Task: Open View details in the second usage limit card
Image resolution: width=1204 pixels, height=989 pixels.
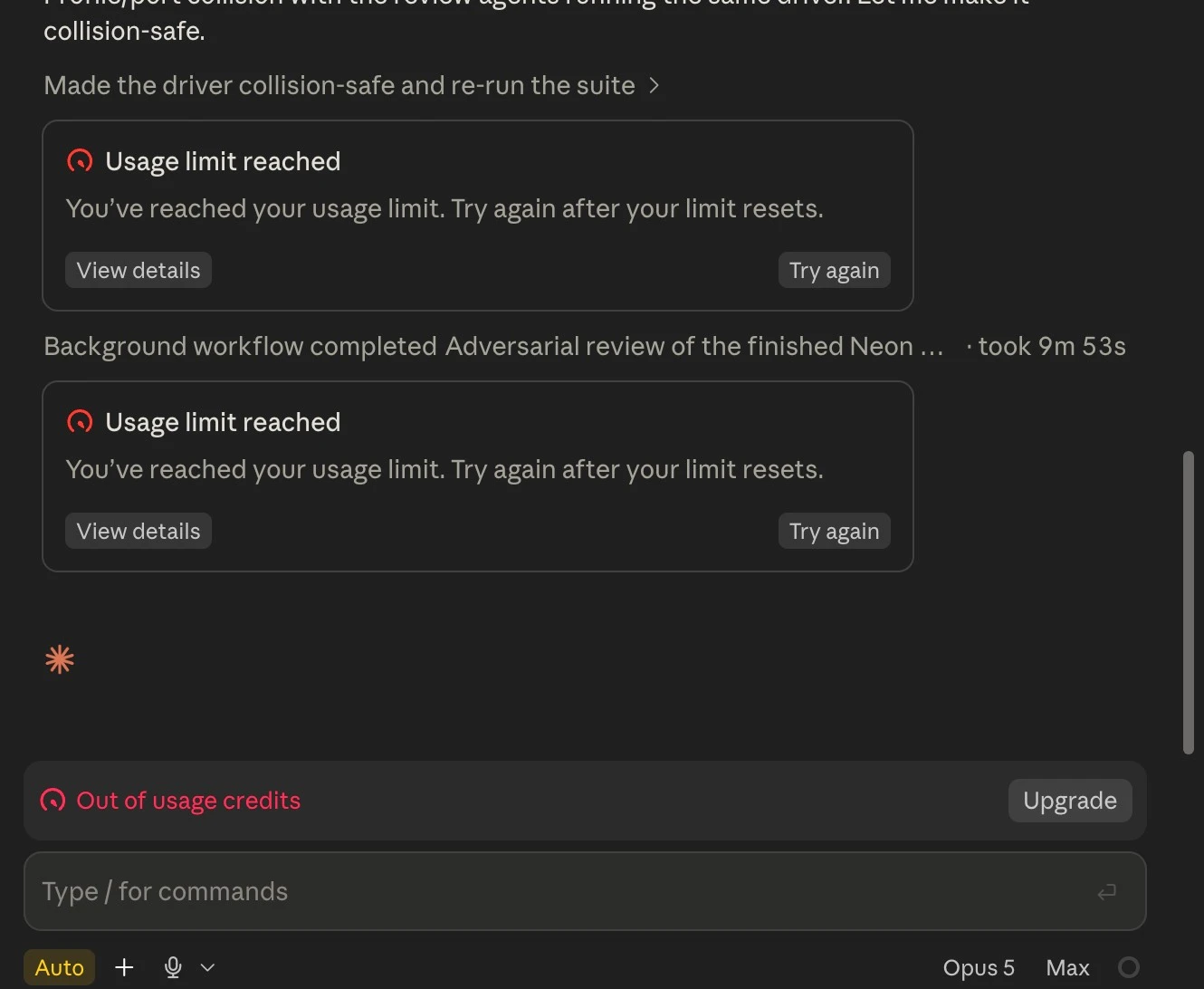Action: (139, 531)
